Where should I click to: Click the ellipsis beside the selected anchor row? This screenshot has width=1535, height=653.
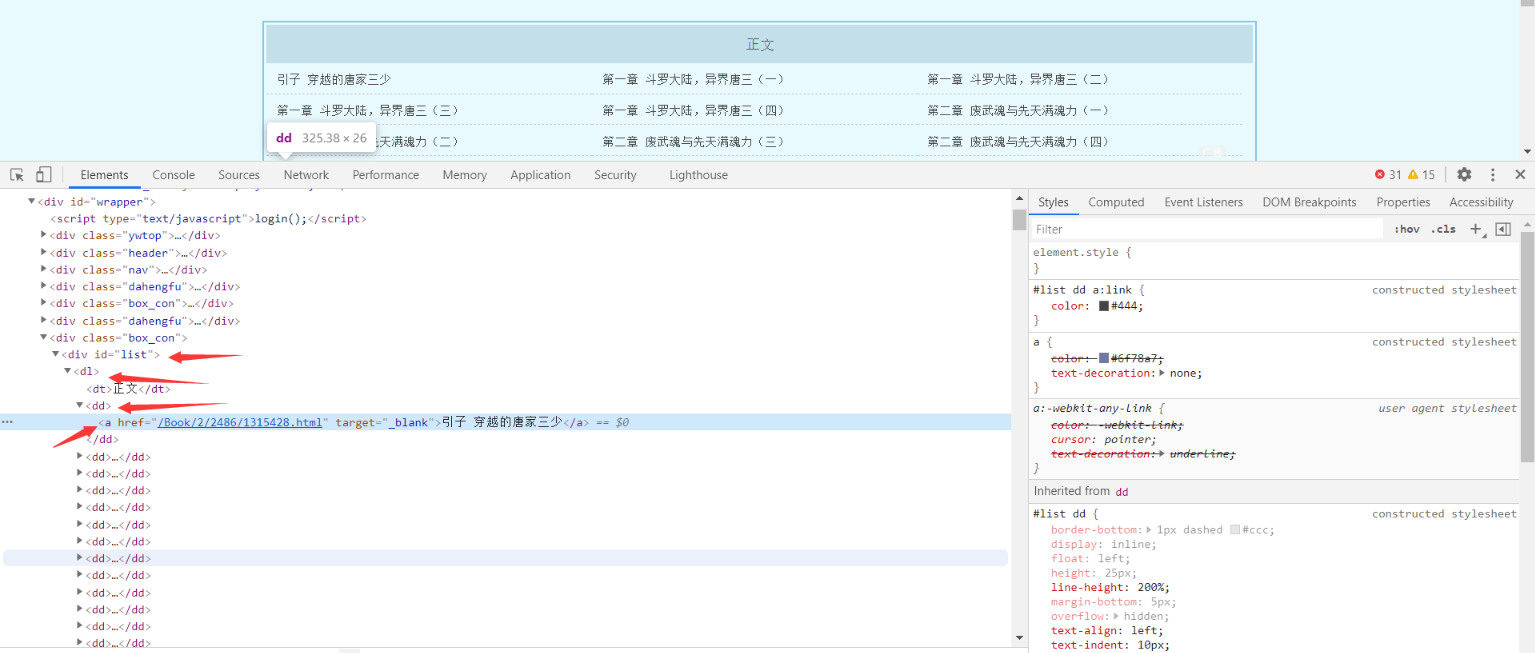point(7,422)
